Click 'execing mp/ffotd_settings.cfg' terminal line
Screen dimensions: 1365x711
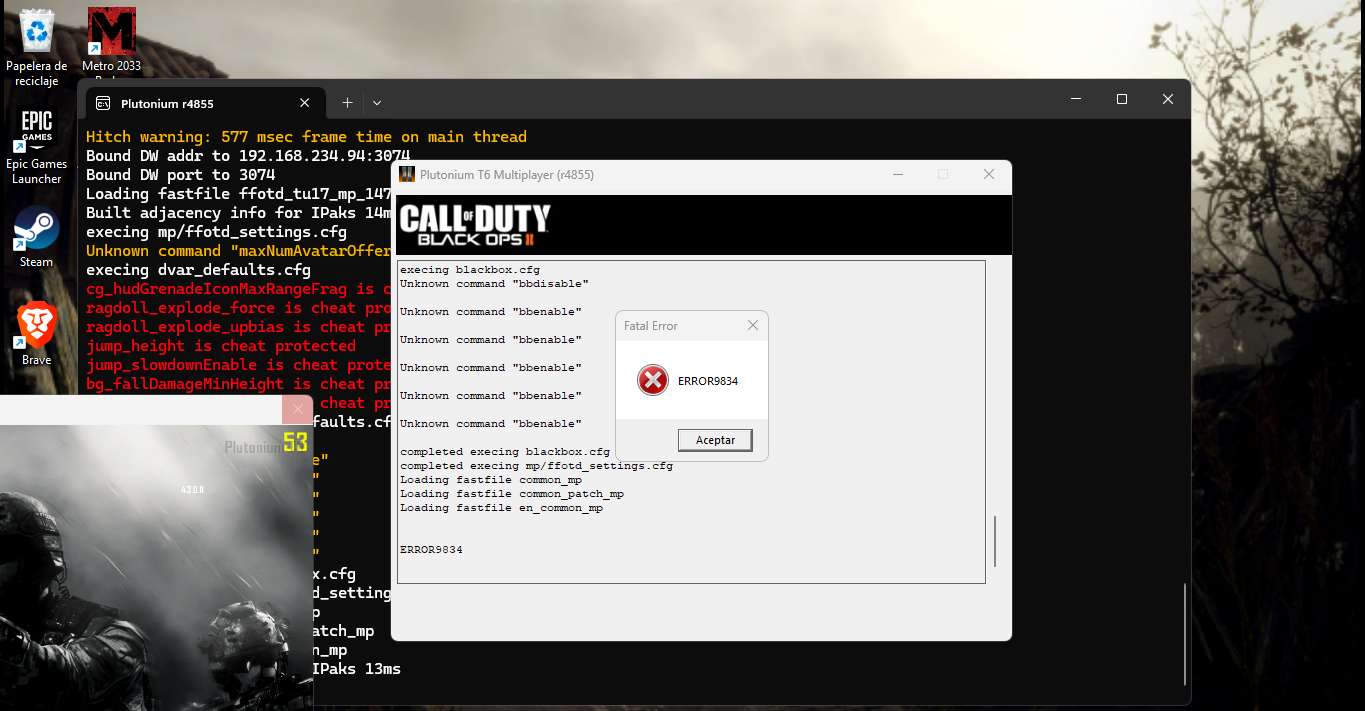tap(217, 232)
